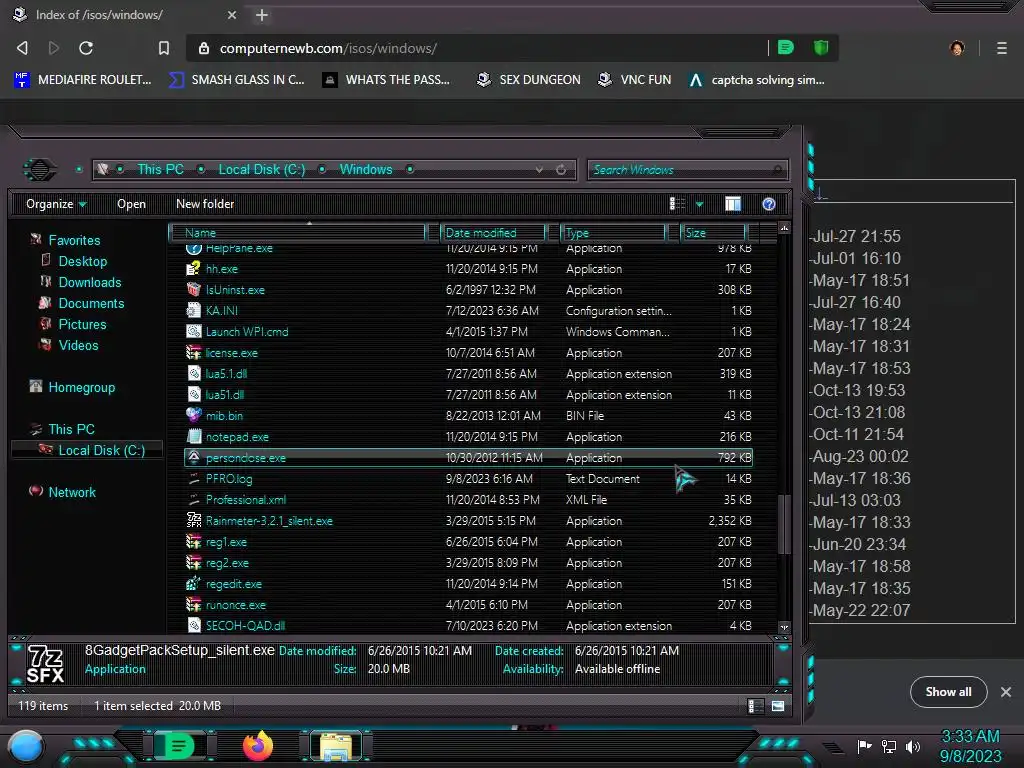Click This PC in breadcrumb

(160, 169)
